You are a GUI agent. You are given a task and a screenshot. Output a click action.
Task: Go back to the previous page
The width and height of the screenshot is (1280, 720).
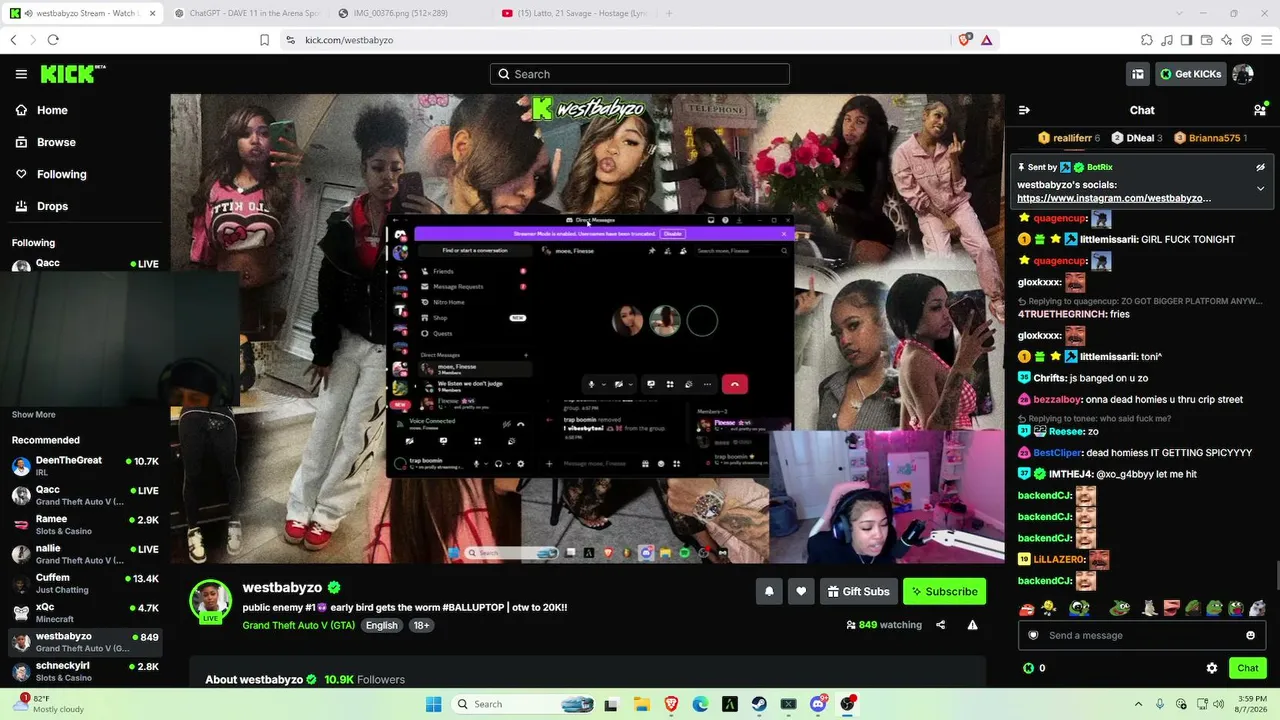(x=13, y=40)
